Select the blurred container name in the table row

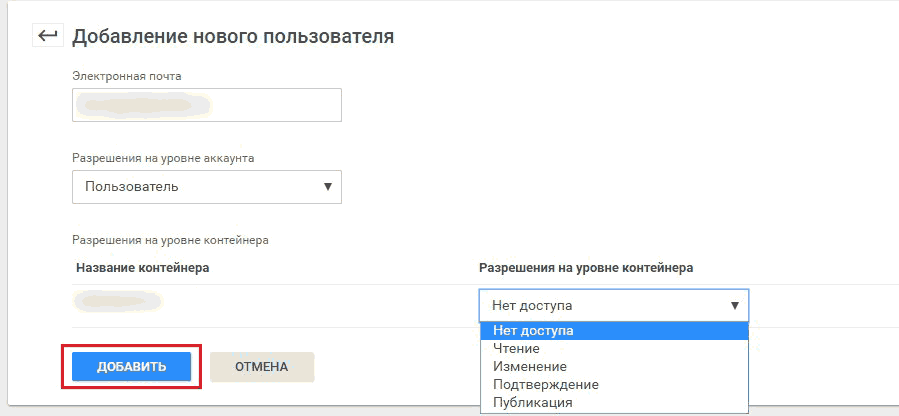click(119, 301)
